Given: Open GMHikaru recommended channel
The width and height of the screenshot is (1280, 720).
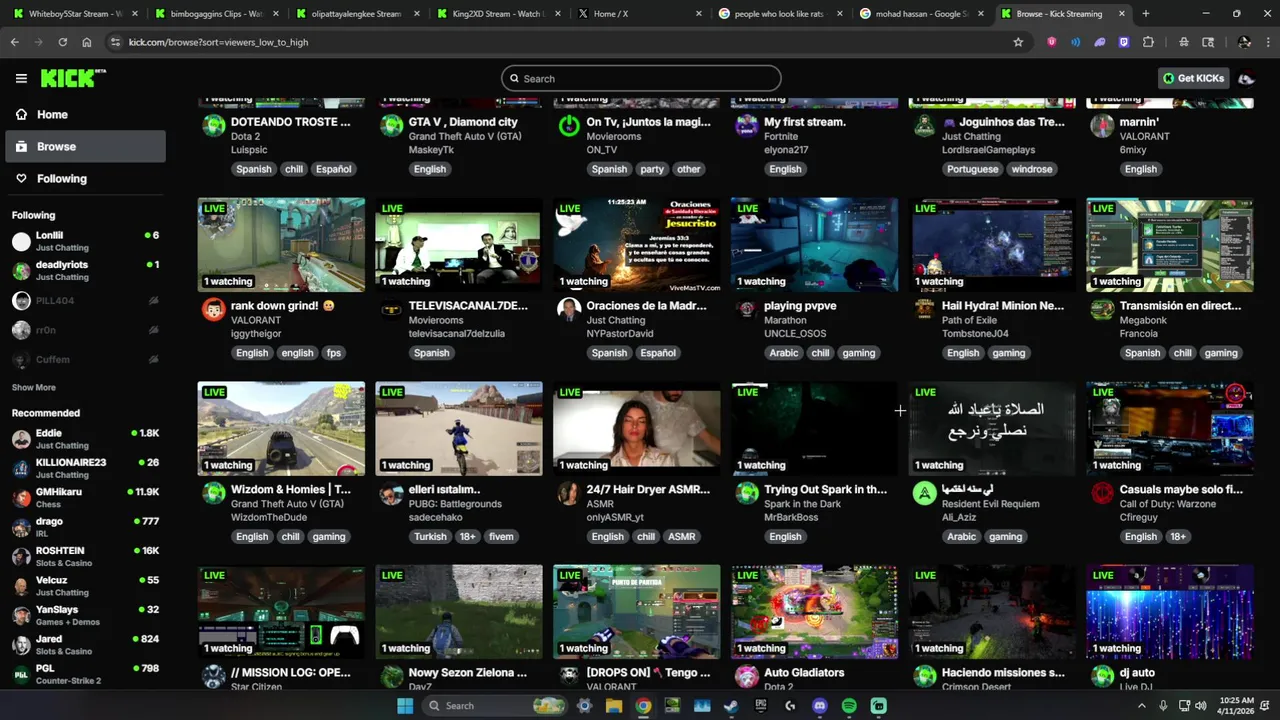Looking at the screenshot, I should tap(85, 498).
